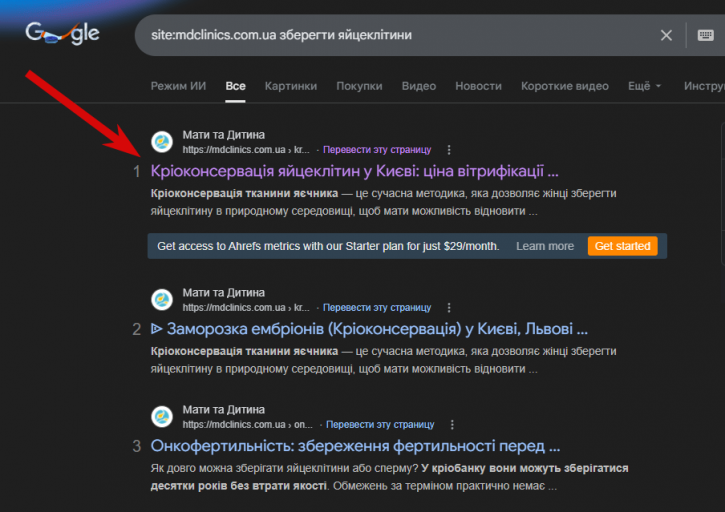This screenshot has width=725, height=512.
Task: Click Learn more in Ahrefs banner
Action: point(545,246)
